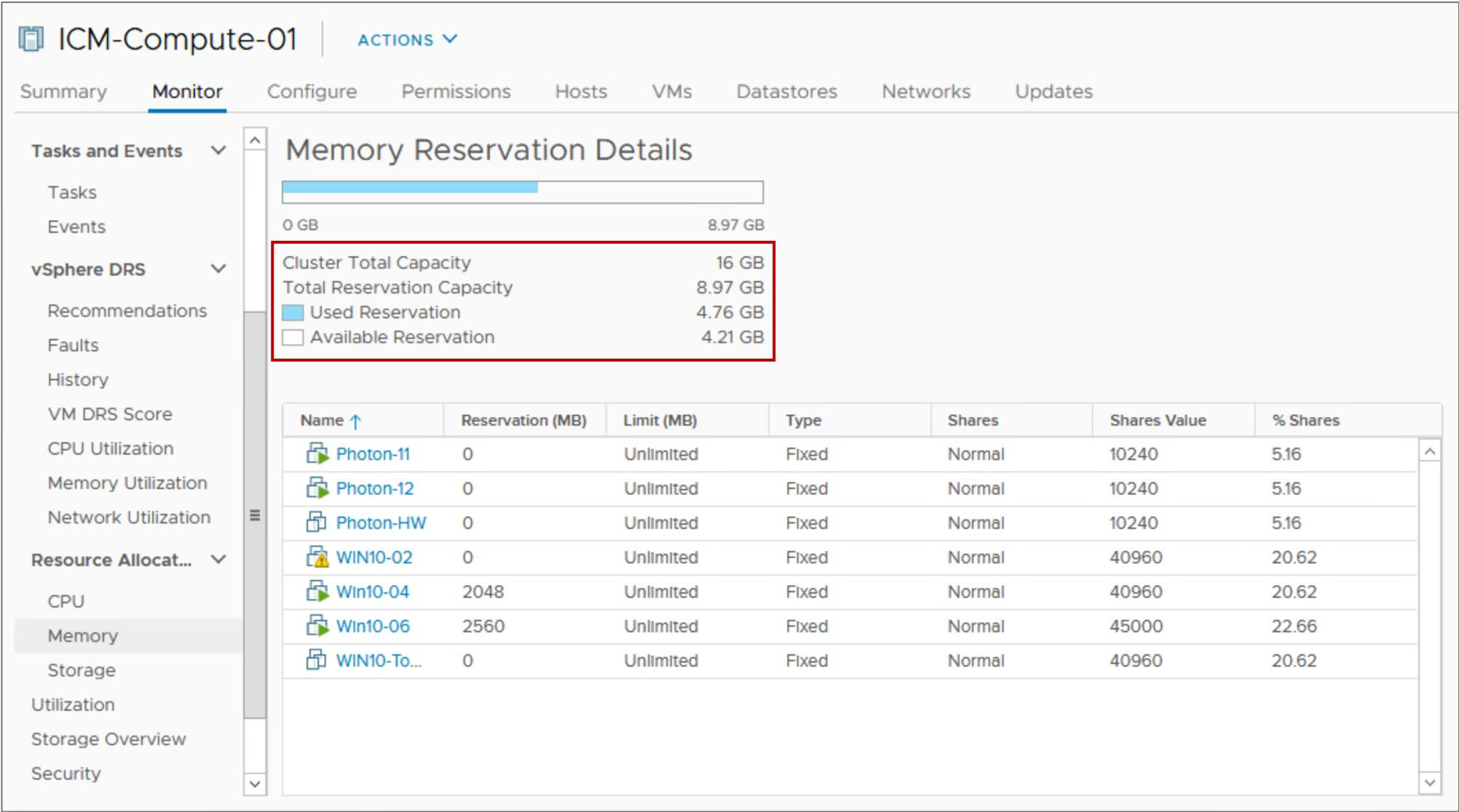This screenshot has width=1459, height=812.
Task: Open the Photon-11 VM link
Action: coord(373,454)
